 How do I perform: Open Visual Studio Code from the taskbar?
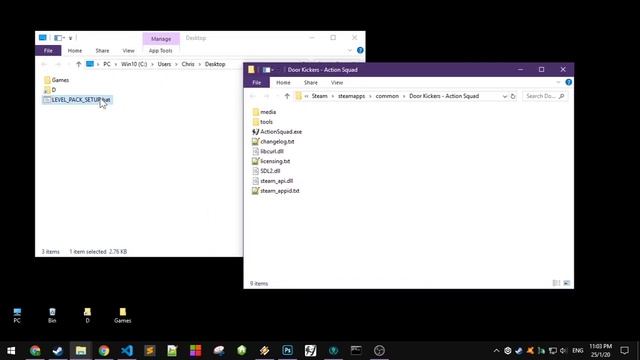[127, 350]
